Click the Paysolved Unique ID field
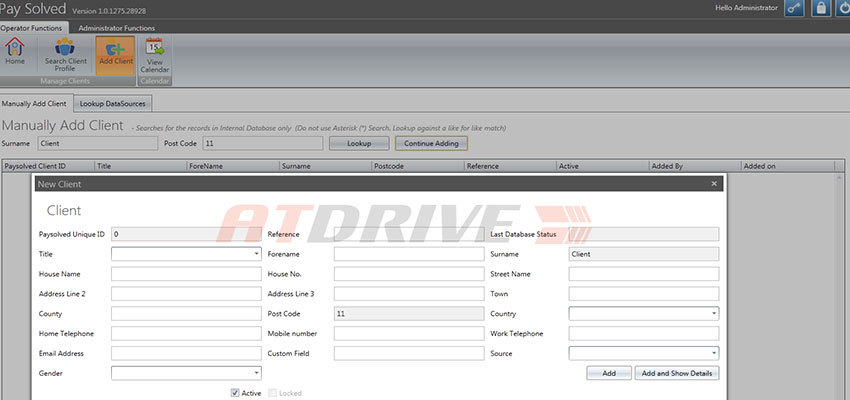Screen dimensions: 850x400 [186, 234]
